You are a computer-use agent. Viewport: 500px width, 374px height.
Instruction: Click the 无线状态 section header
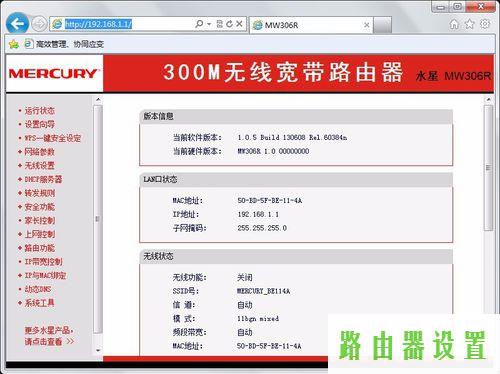(x=296, y=256)
